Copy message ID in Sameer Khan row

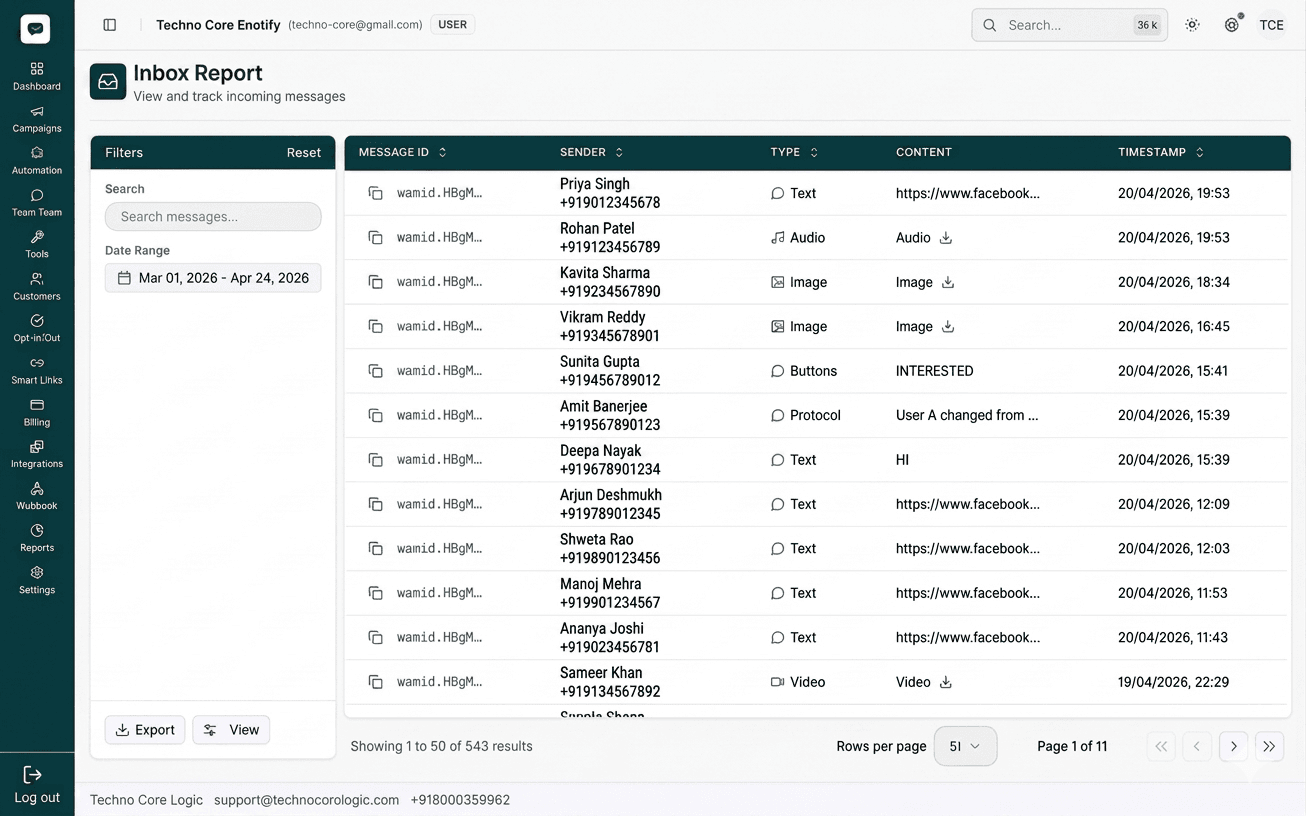pos(376,682)
